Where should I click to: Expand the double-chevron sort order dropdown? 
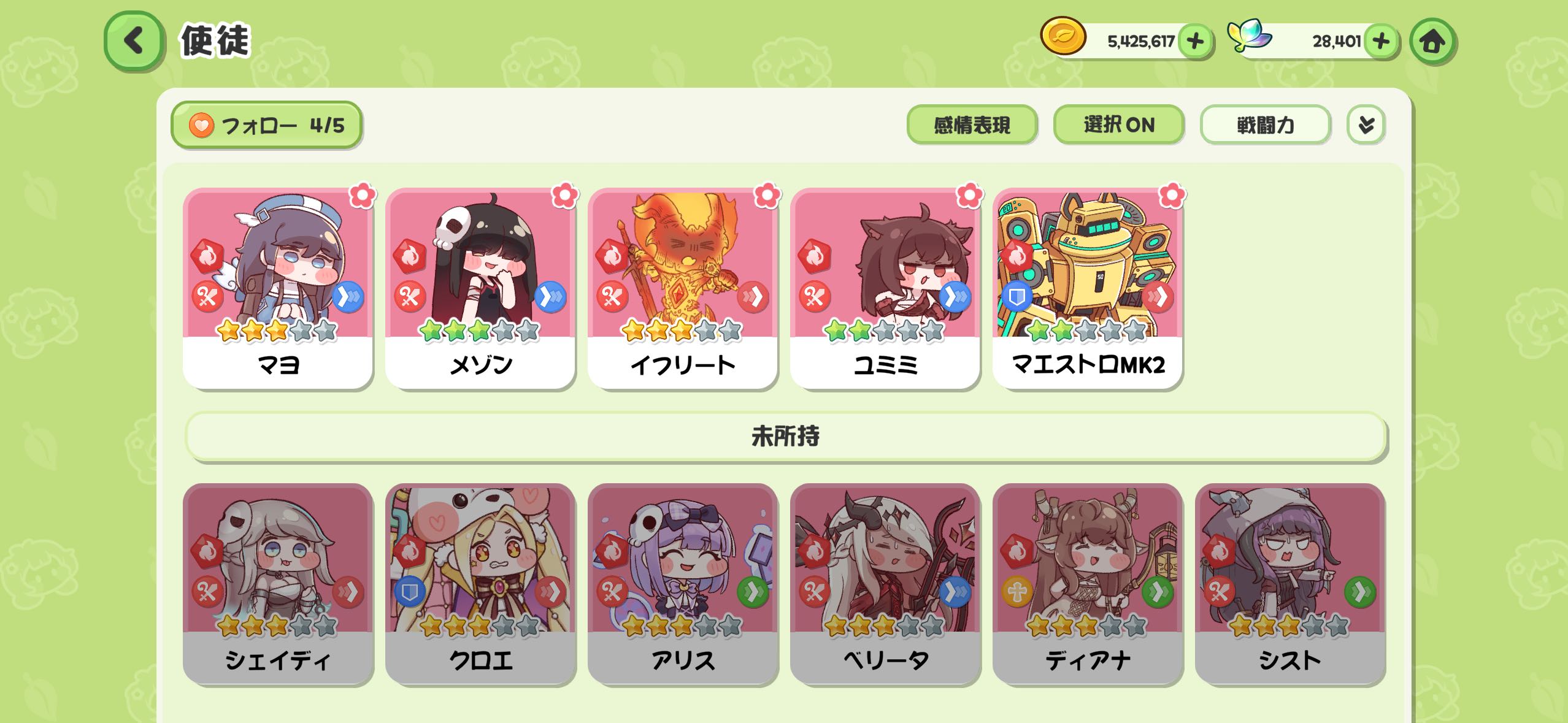point(1366,125)
